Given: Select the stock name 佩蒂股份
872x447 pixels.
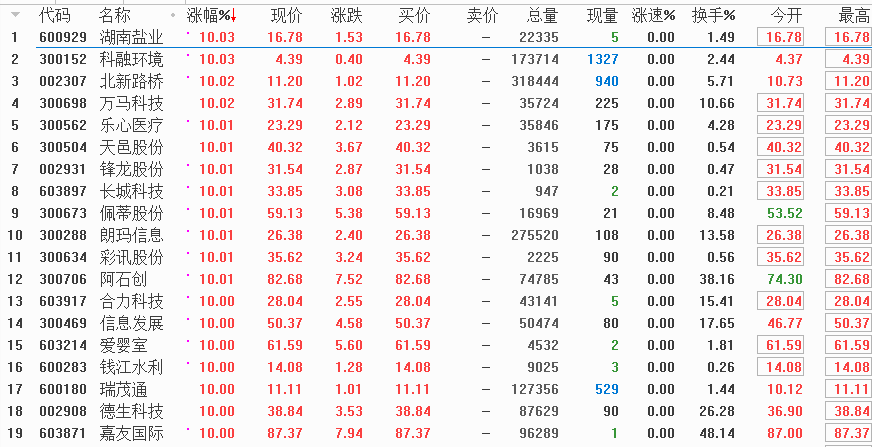Looking at the screenshot, I should pyautogui.click(x=131, y=213).
